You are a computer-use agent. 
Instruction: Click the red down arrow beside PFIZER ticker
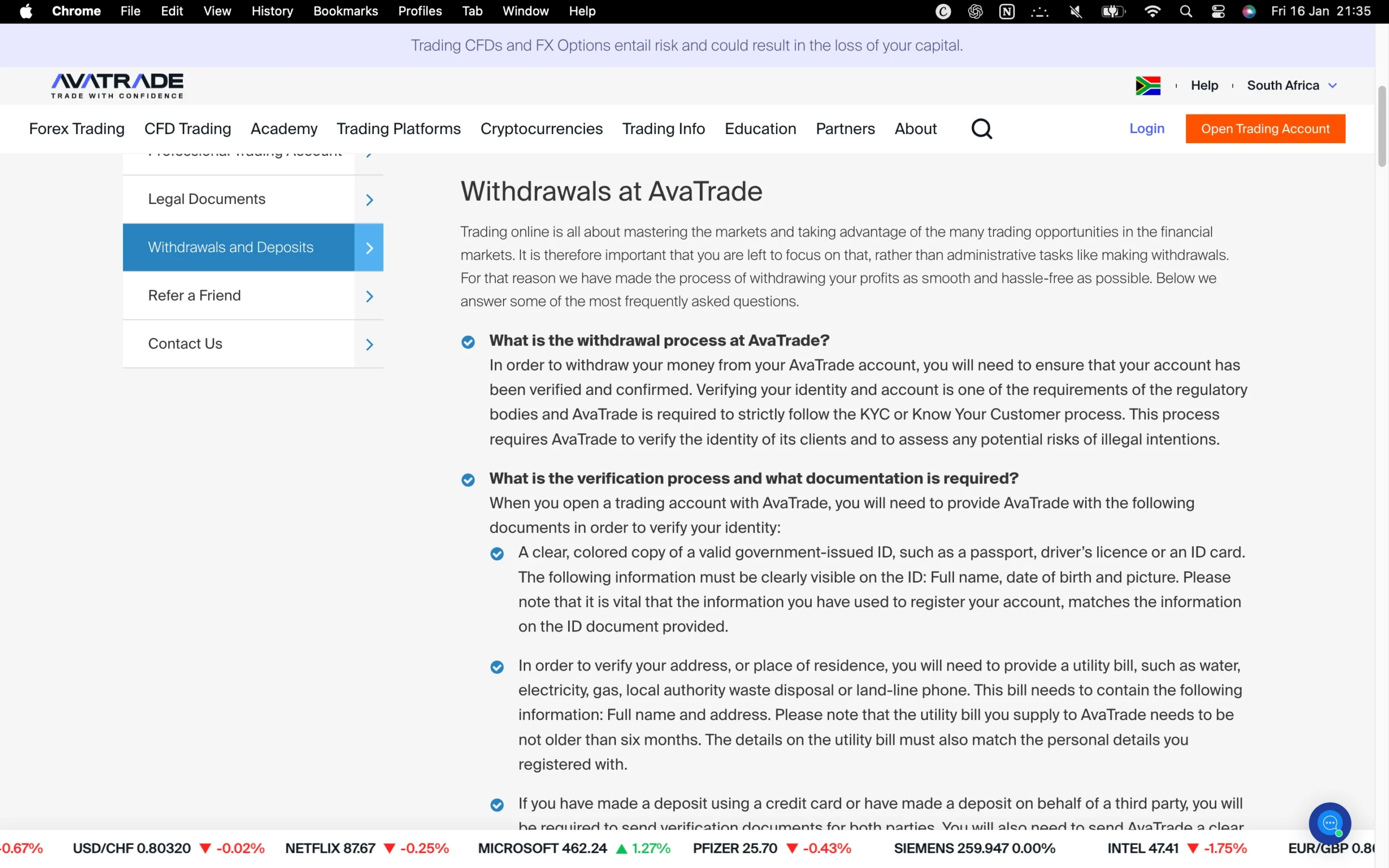pos(793,848)
